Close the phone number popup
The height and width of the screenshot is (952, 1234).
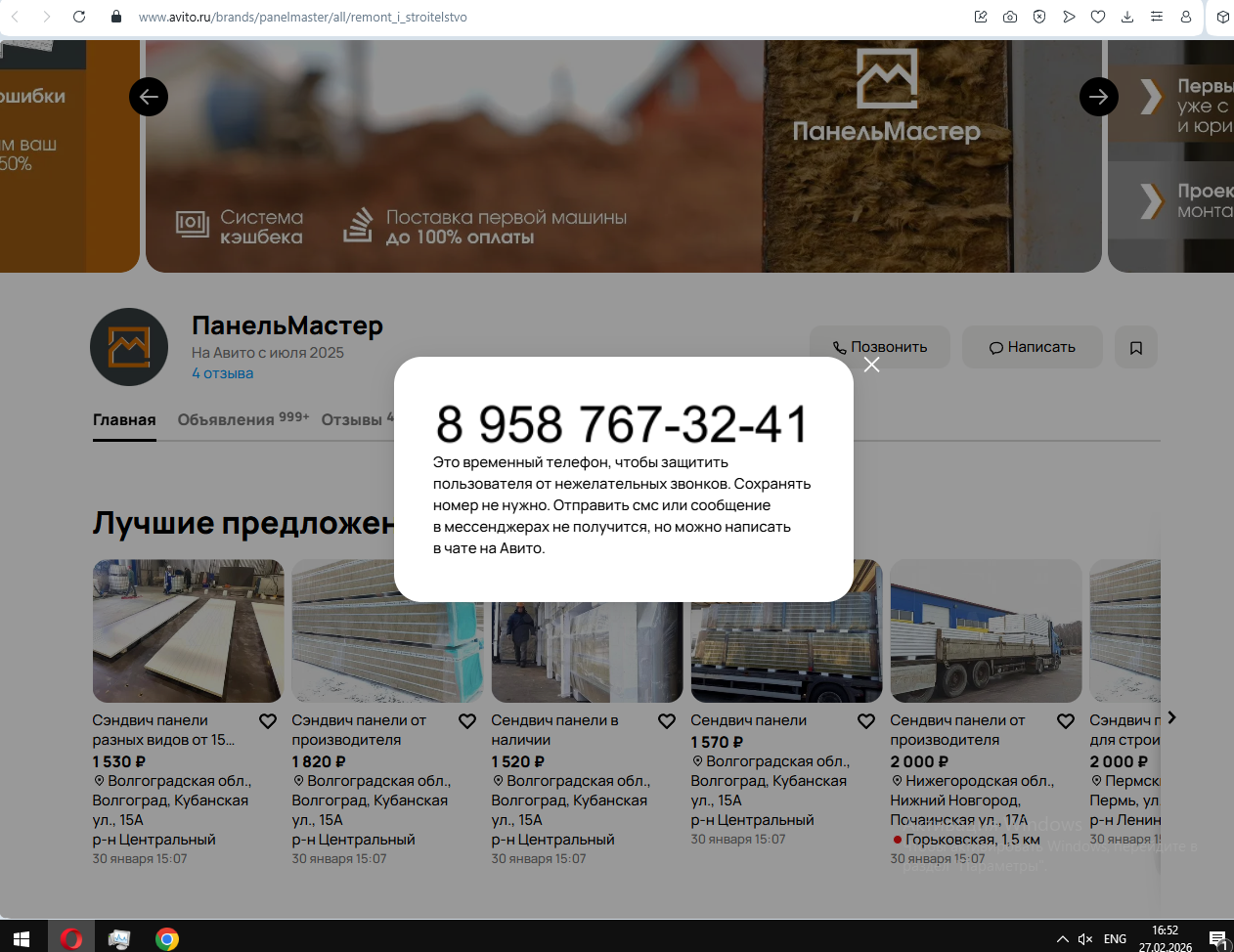[871, 365]
